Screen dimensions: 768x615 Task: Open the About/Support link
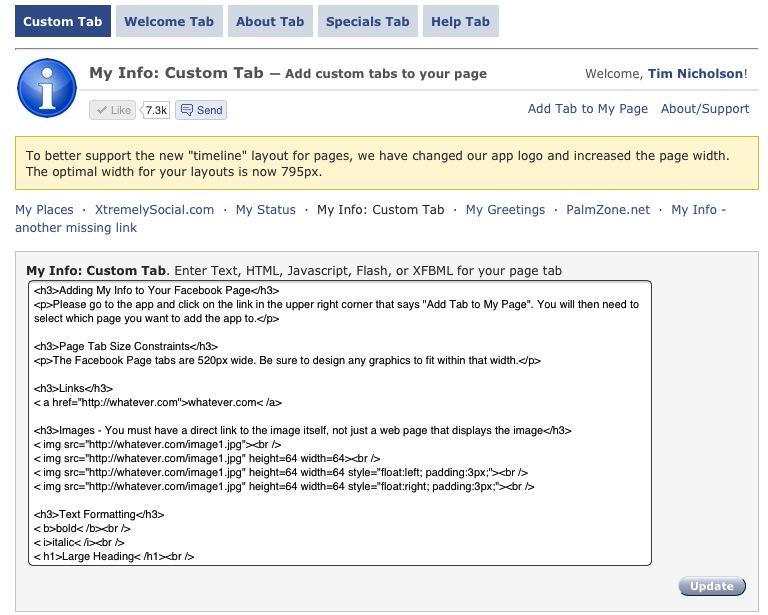point(705,109)
